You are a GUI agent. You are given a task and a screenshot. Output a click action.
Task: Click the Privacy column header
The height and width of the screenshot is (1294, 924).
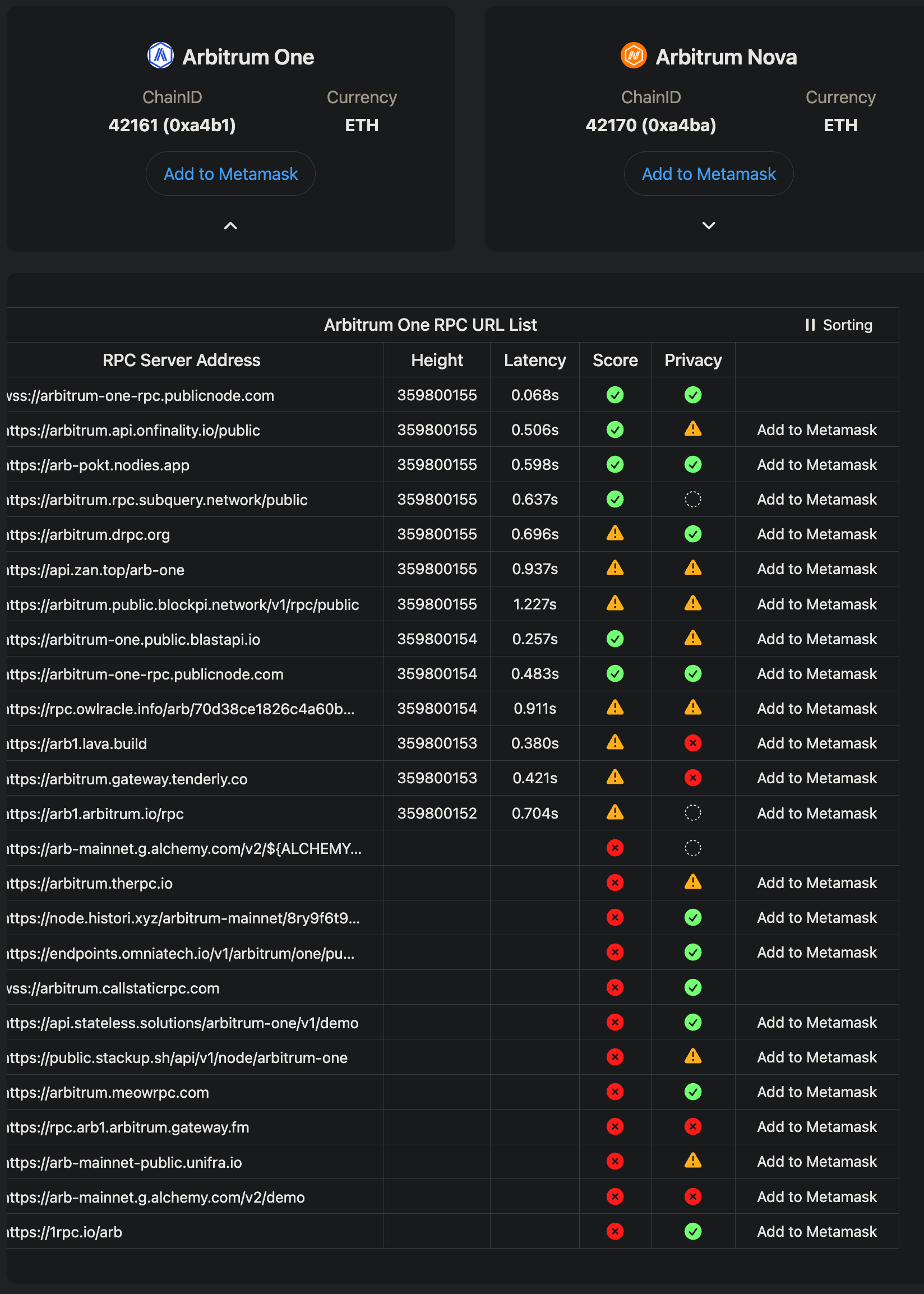click(693, 360)
